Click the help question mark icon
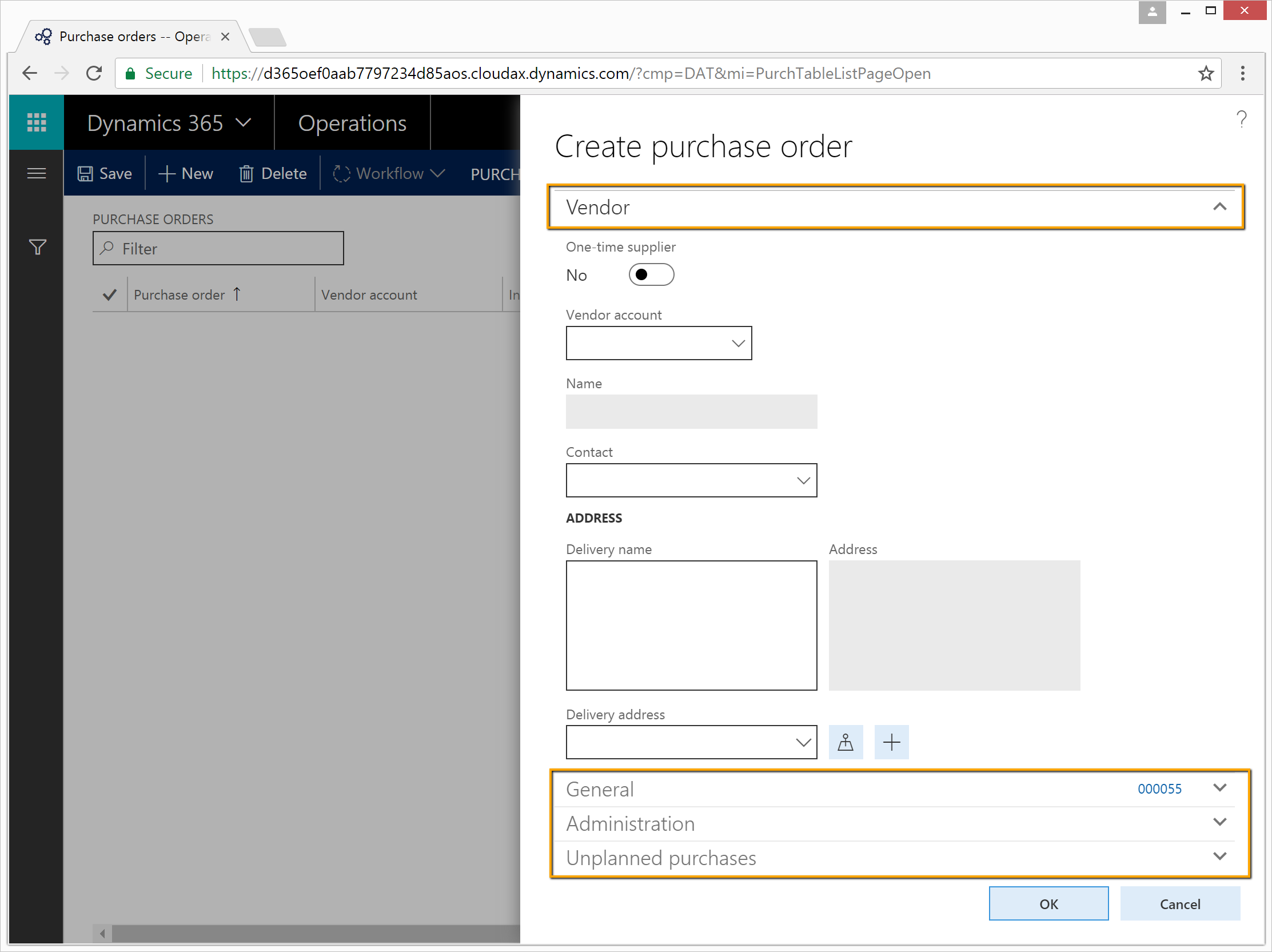1272x952 pixels. pos(1242,119)
